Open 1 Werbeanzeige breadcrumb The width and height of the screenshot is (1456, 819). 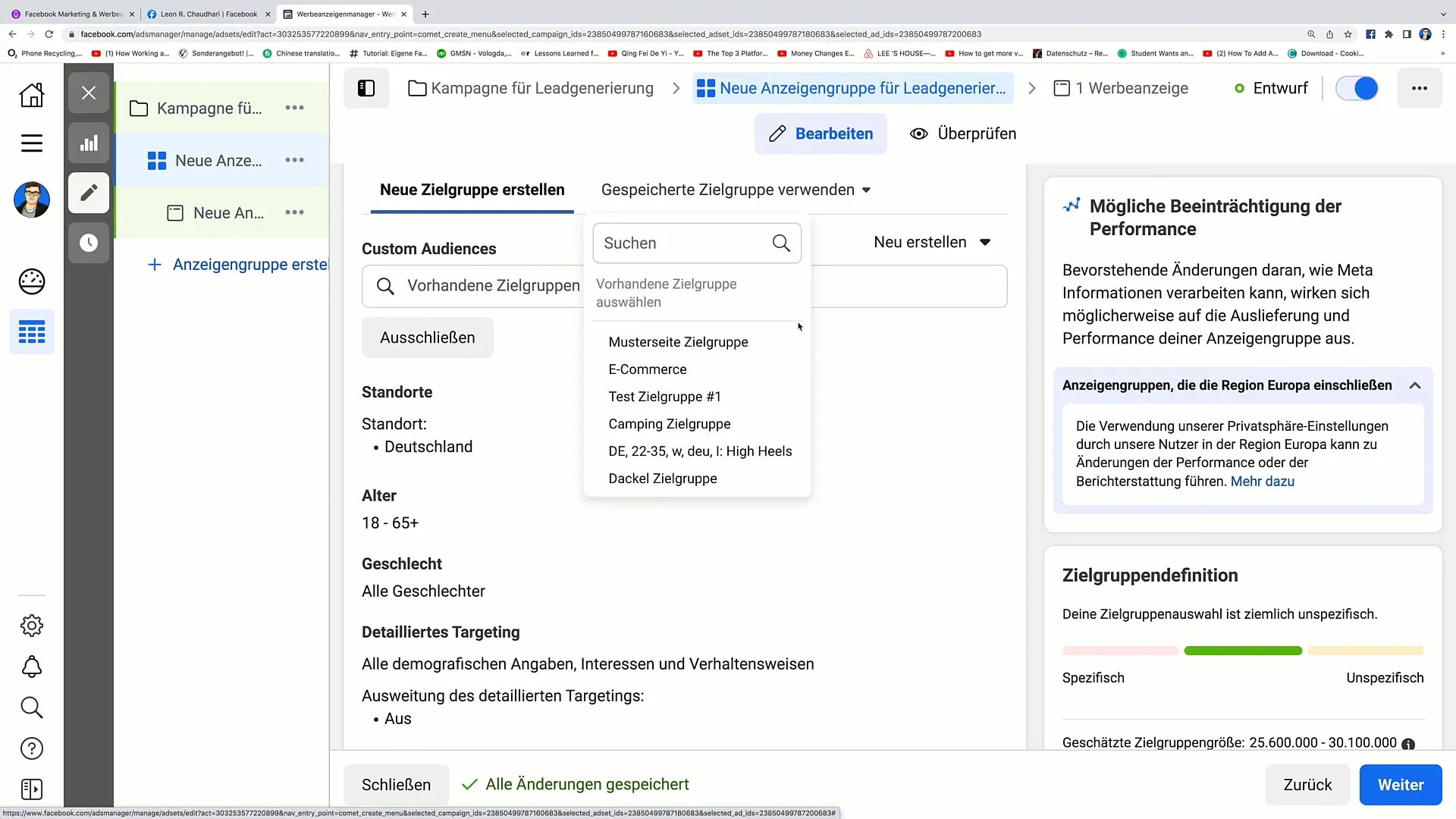tap(1121, 88)
